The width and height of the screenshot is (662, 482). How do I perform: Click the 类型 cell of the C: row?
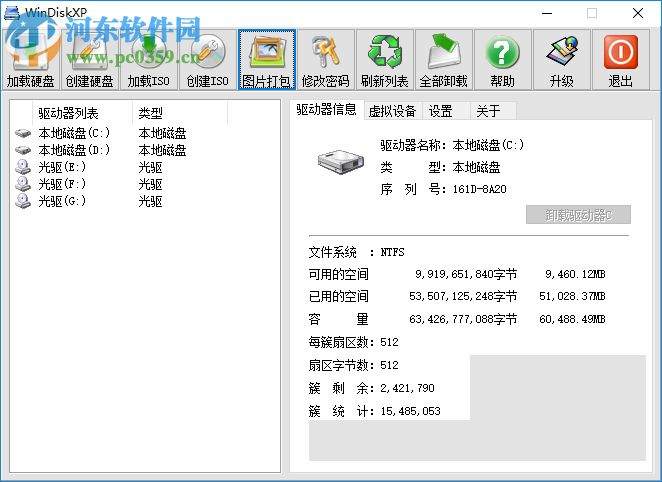coord(162,133)
